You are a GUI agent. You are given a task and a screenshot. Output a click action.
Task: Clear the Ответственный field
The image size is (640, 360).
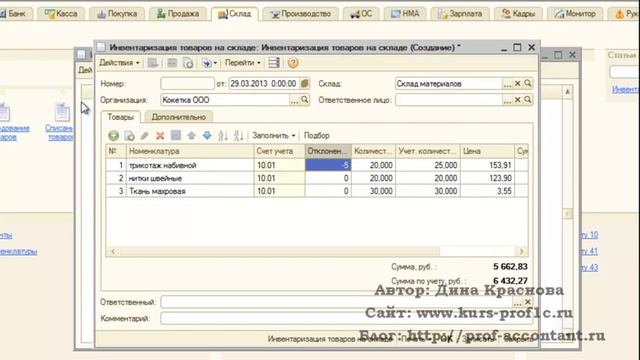527,302
